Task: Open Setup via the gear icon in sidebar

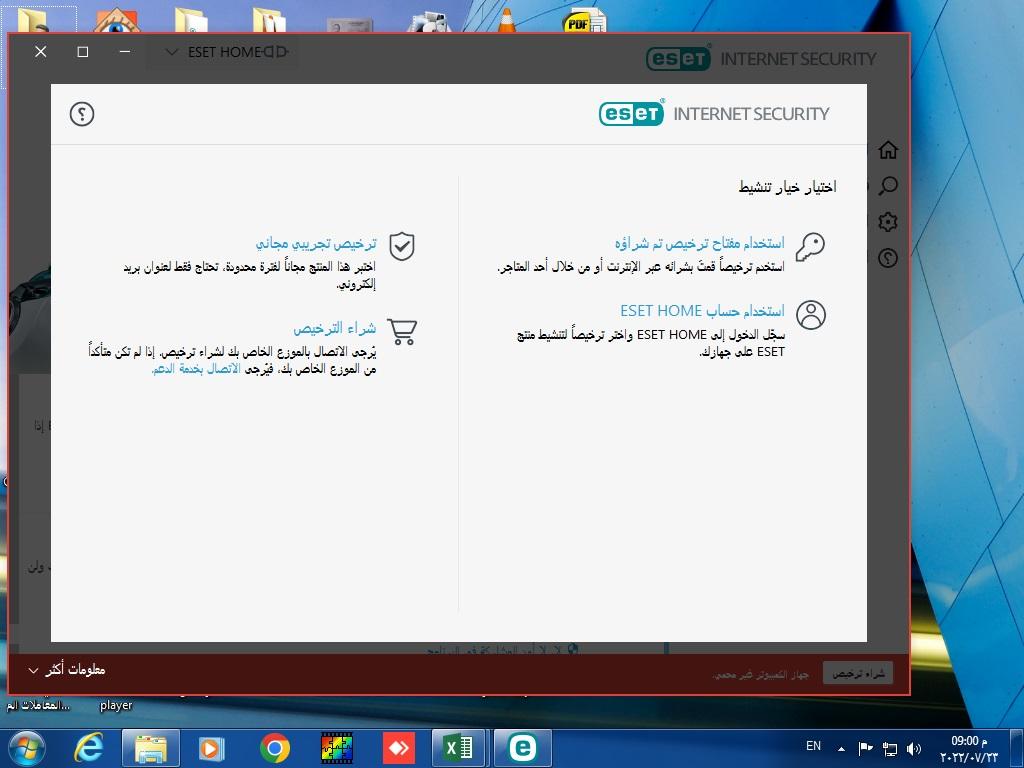Action: [x=888, y=222]
